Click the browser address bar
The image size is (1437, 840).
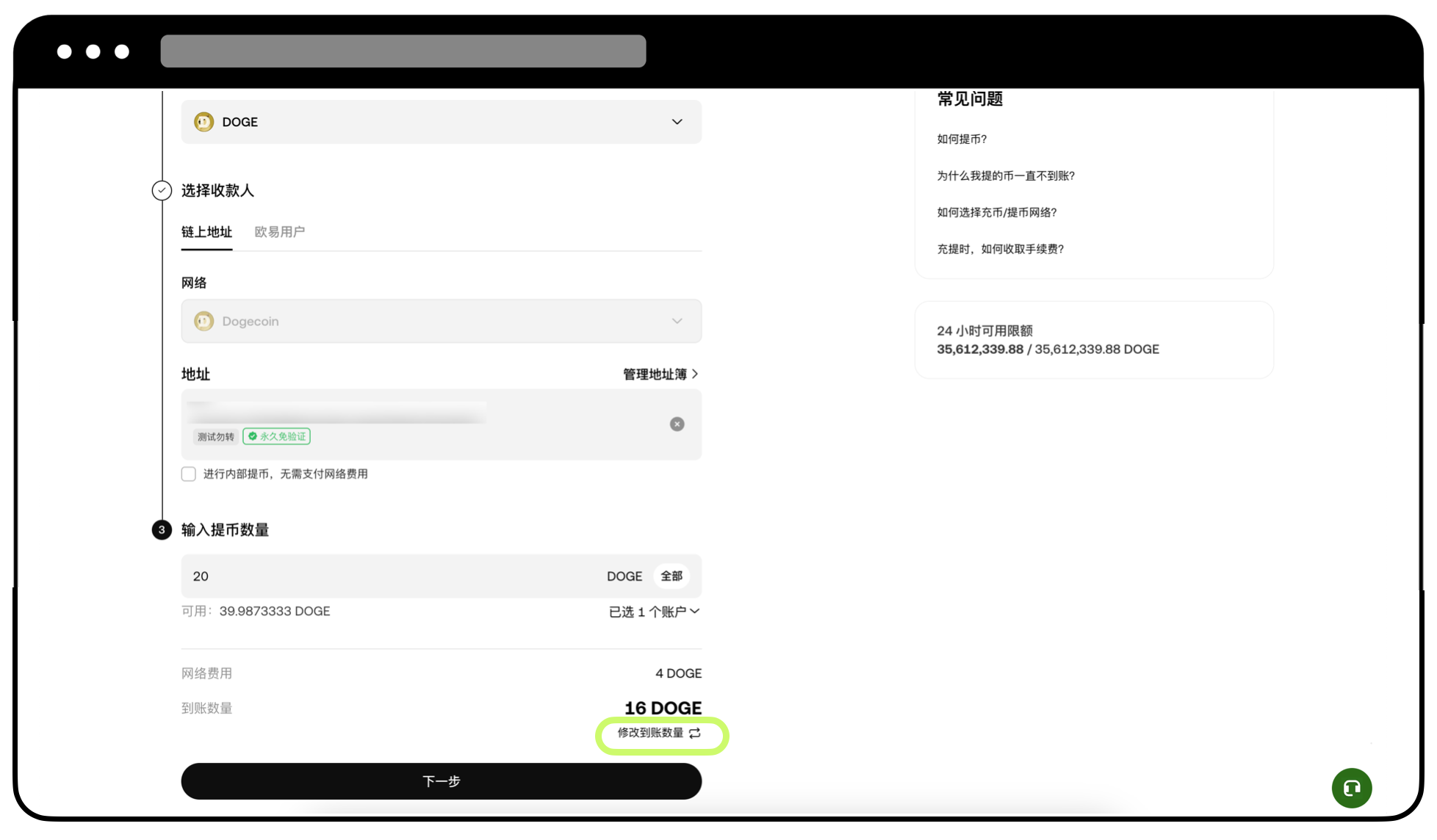[x=403, y=51]
